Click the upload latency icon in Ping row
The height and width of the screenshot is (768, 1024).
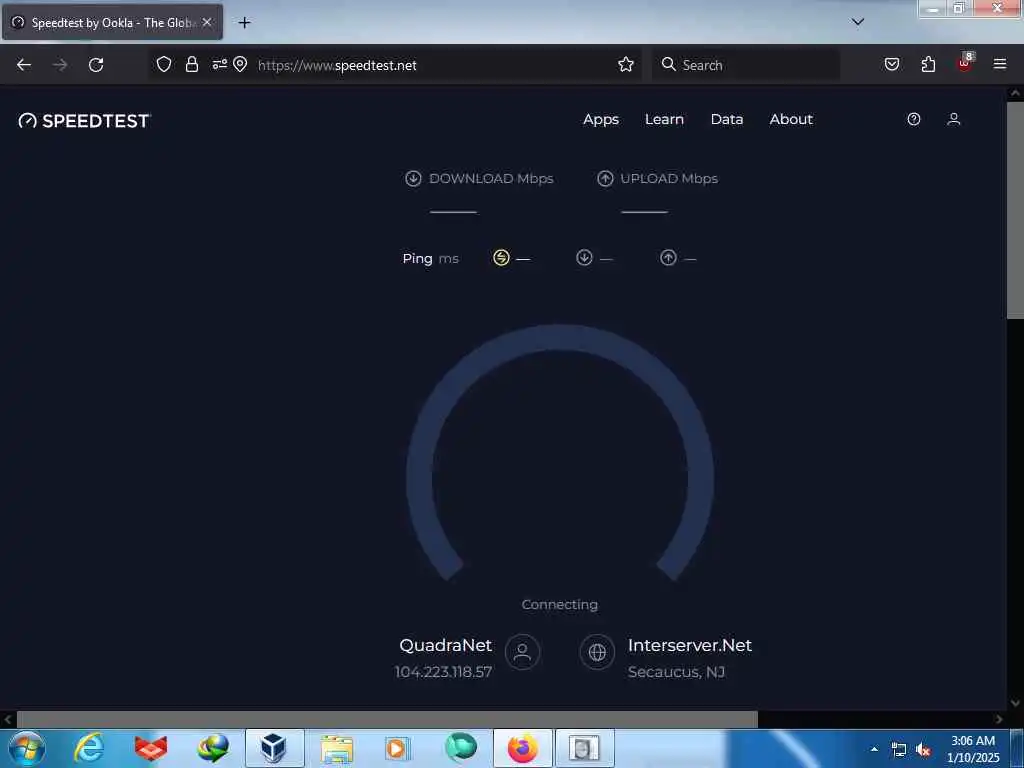pos(668,258)
